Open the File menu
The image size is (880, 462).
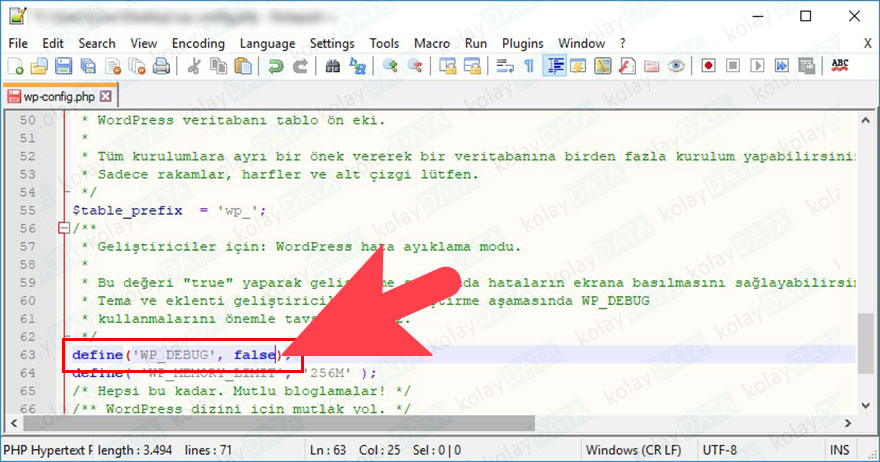tap(18, 43)
